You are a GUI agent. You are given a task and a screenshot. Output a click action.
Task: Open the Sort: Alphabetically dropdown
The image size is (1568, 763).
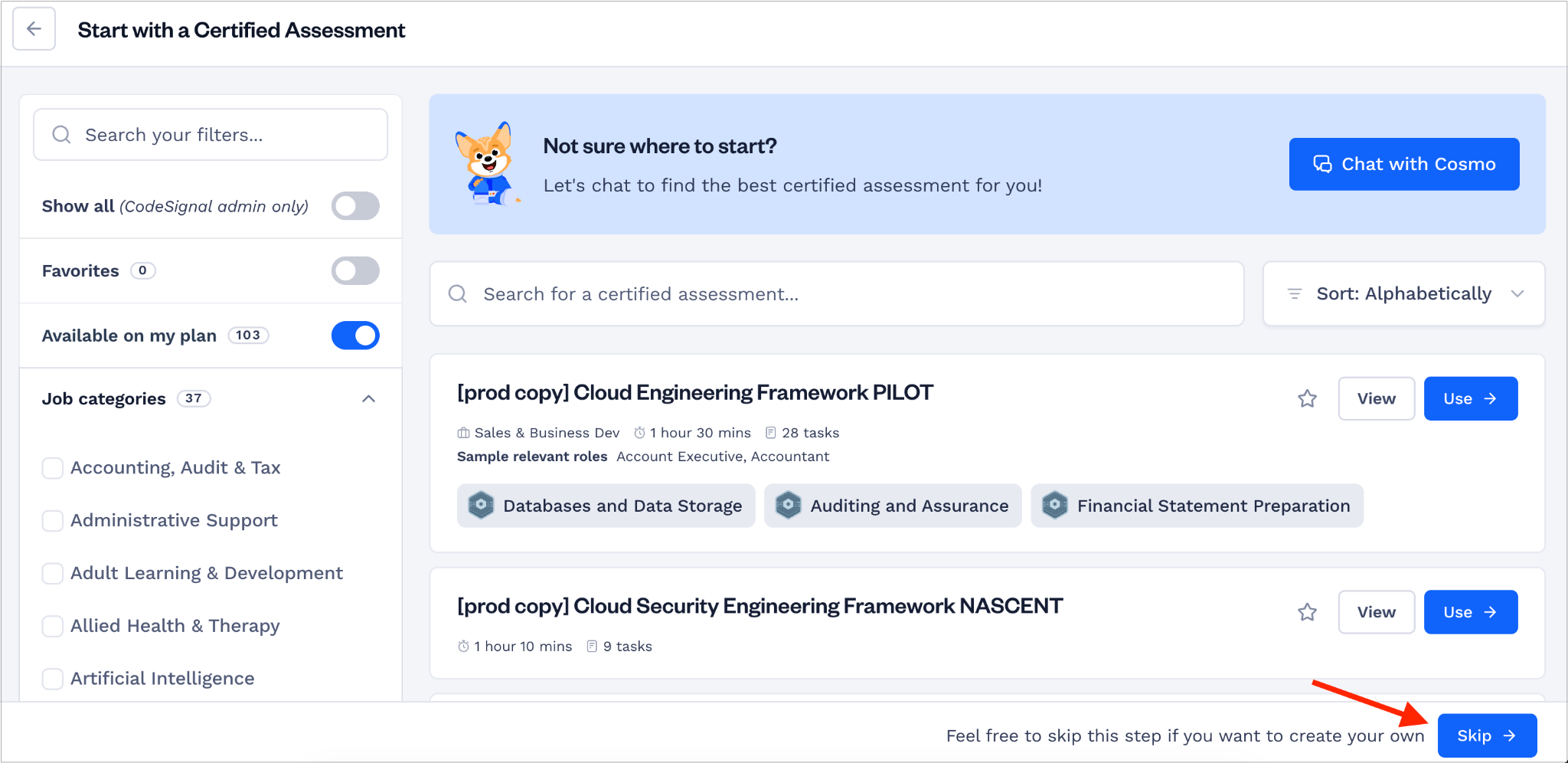coord(1403,294)
